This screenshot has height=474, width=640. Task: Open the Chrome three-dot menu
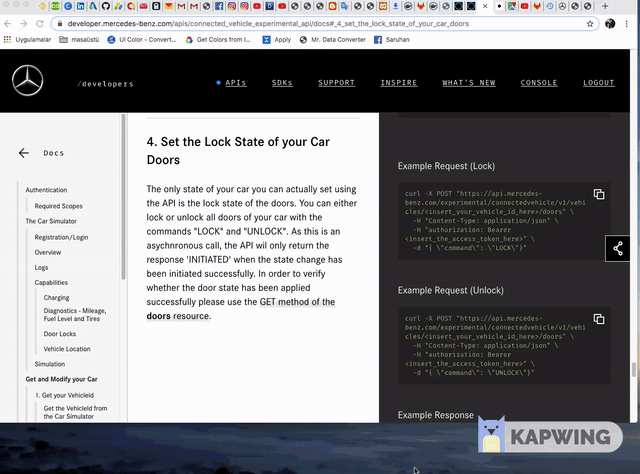click(627, 24)
